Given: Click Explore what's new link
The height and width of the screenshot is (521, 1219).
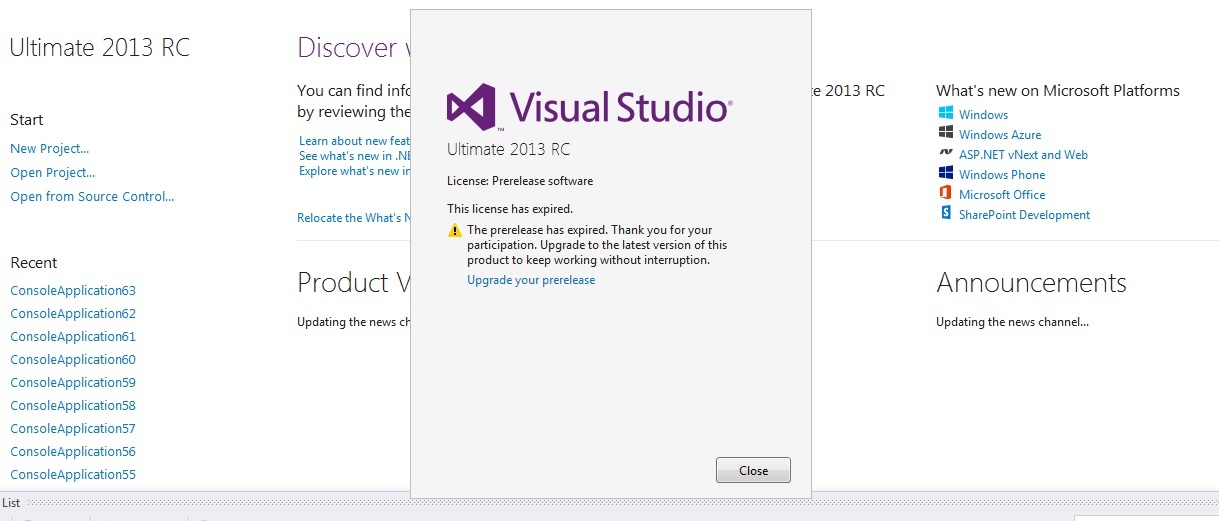Looking at the screenshot, I should [x=354, y=171].
